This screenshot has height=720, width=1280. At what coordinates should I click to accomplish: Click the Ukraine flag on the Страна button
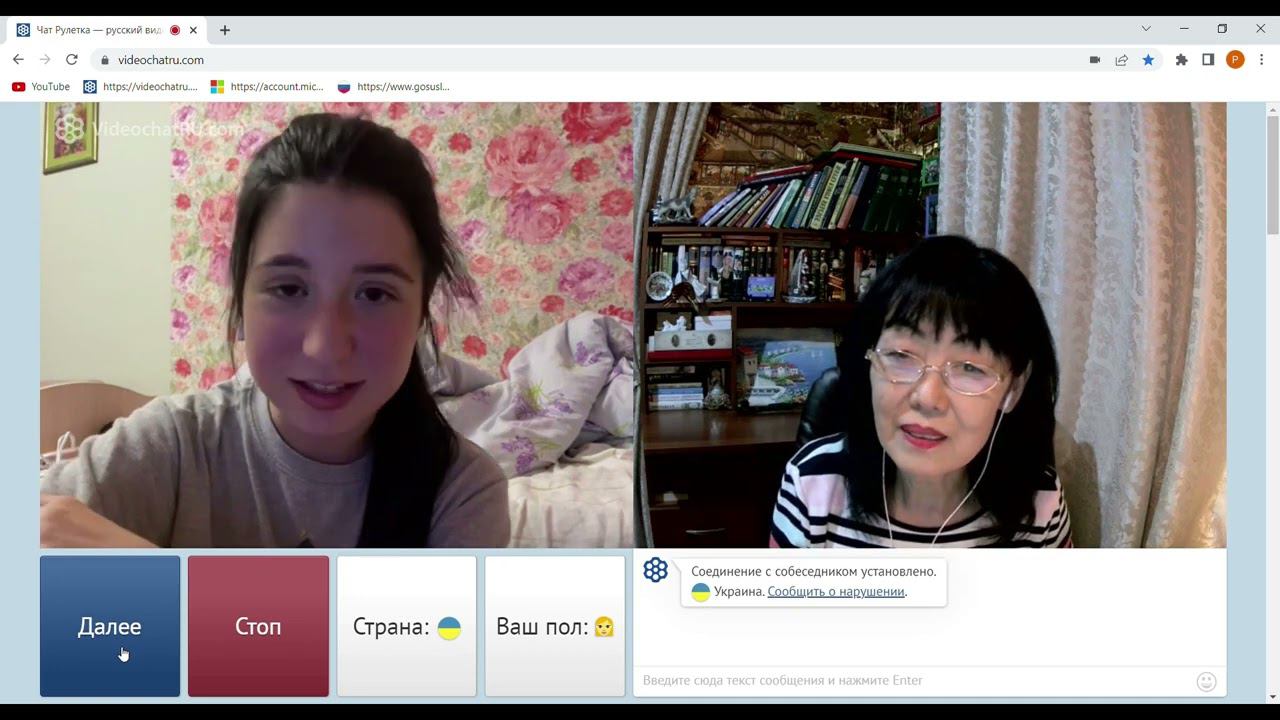pyautogui.click(x=449, y=628)
